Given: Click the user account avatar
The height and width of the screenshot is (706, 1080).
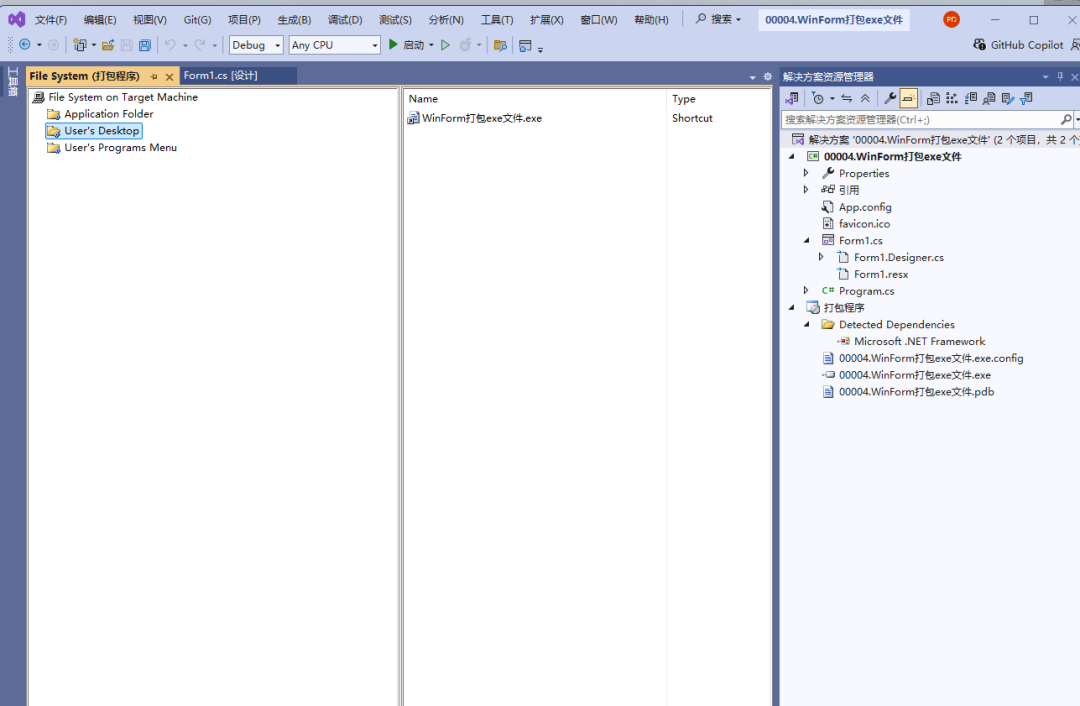Looking at the screenshot, I should [x=951, y=19].
